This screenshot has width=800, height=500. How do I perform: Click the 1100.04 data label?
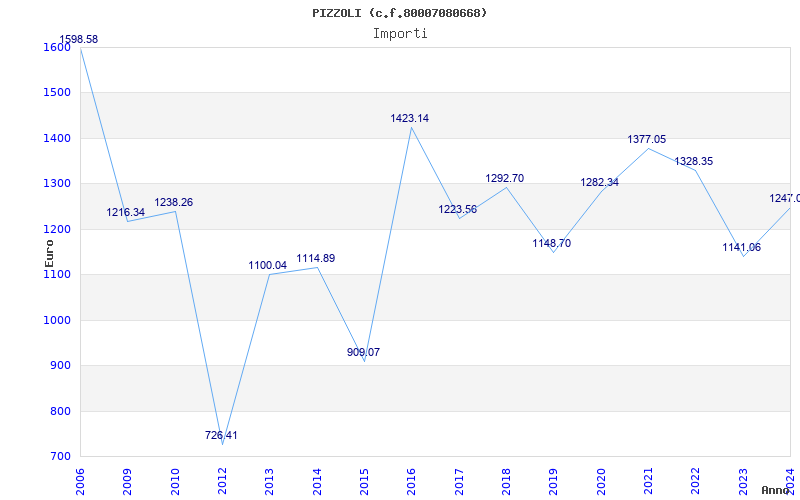tap(267, 265)
